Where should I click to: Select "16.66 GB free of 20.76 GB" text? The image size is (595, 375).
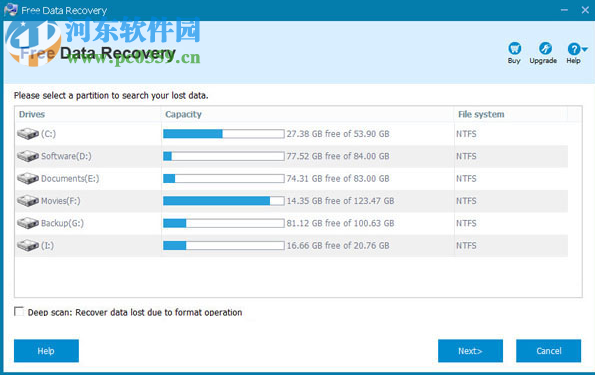[x=338, y=246]
